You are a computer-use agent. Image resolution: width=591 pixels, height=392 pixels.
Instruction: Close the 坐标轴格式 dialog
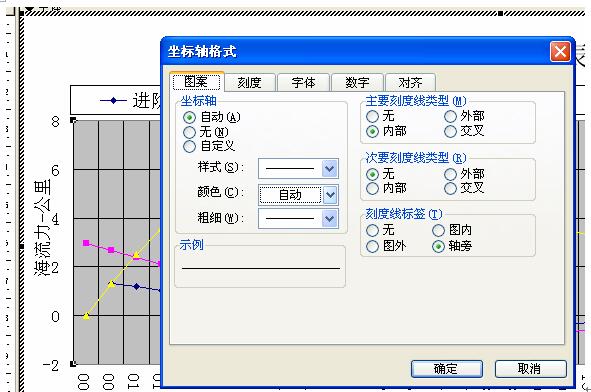560,51
